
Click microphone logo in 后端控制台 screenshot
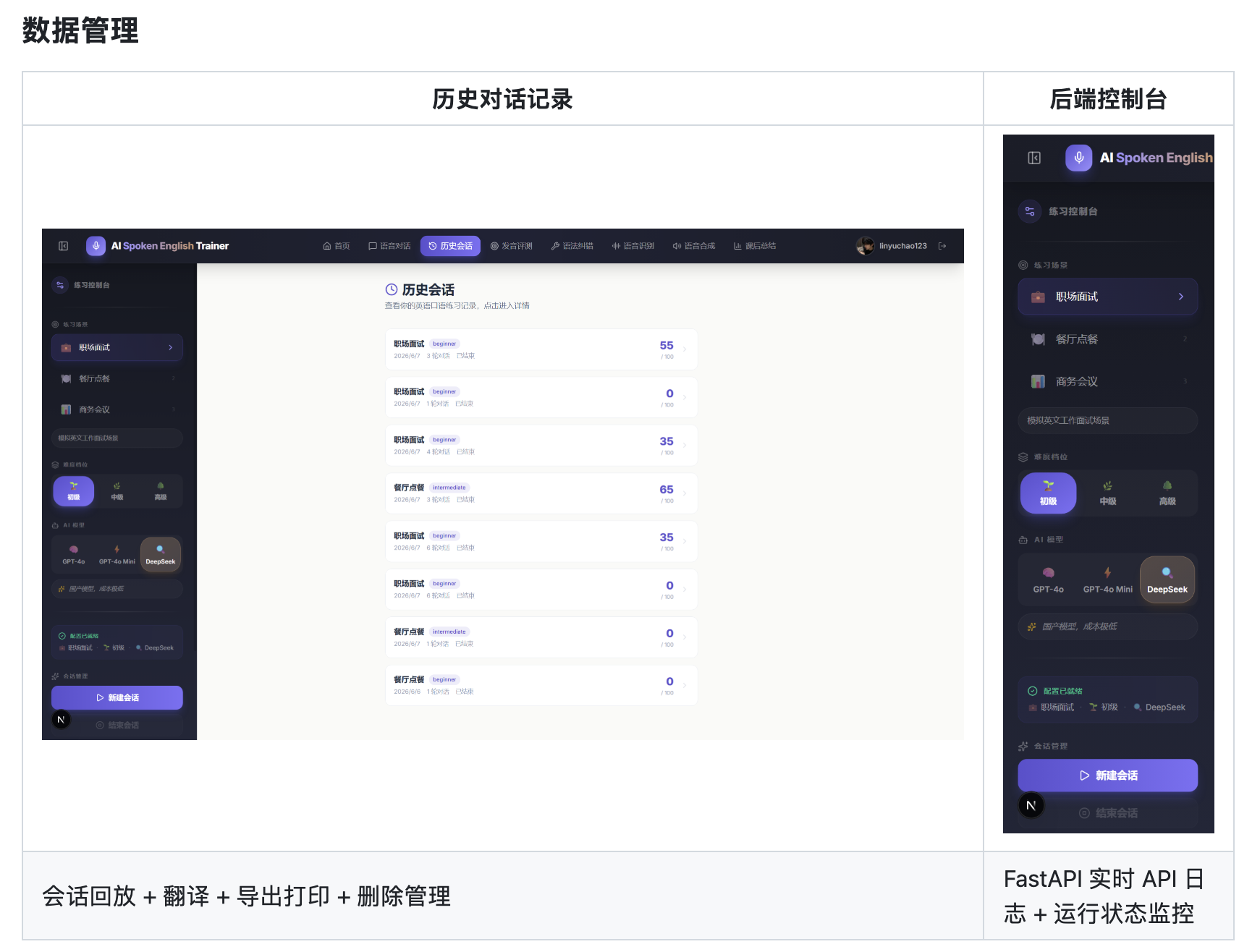pyautogui.click(x=1079, y=158)
